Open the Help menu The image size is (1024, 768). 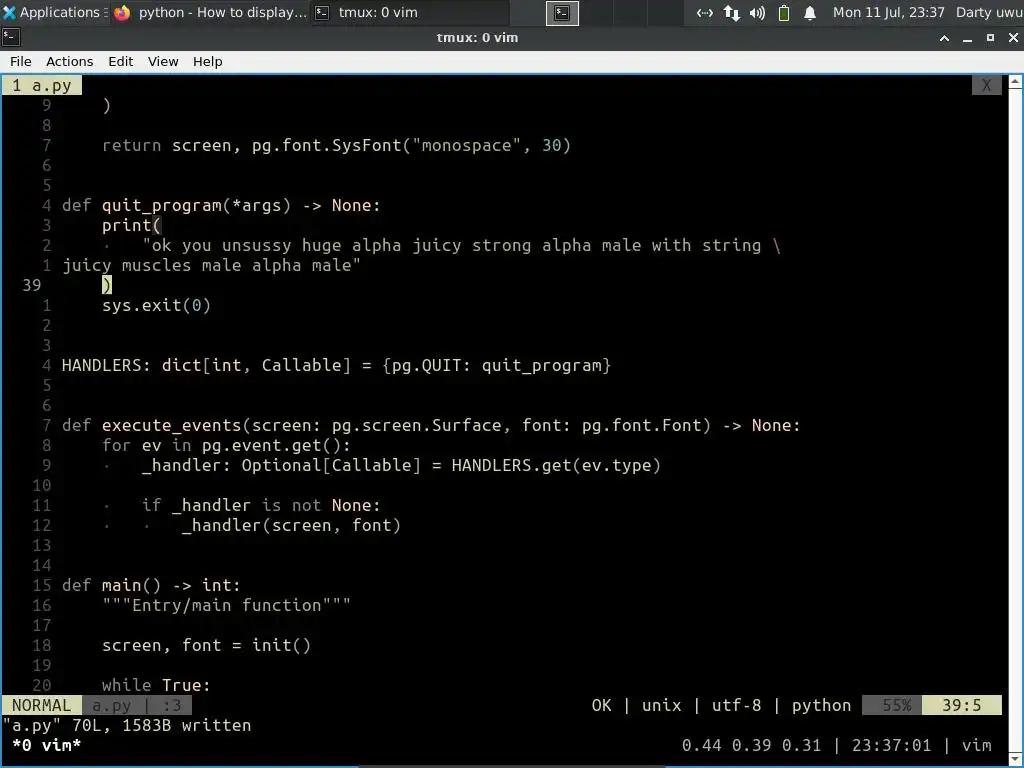[208, 61]
